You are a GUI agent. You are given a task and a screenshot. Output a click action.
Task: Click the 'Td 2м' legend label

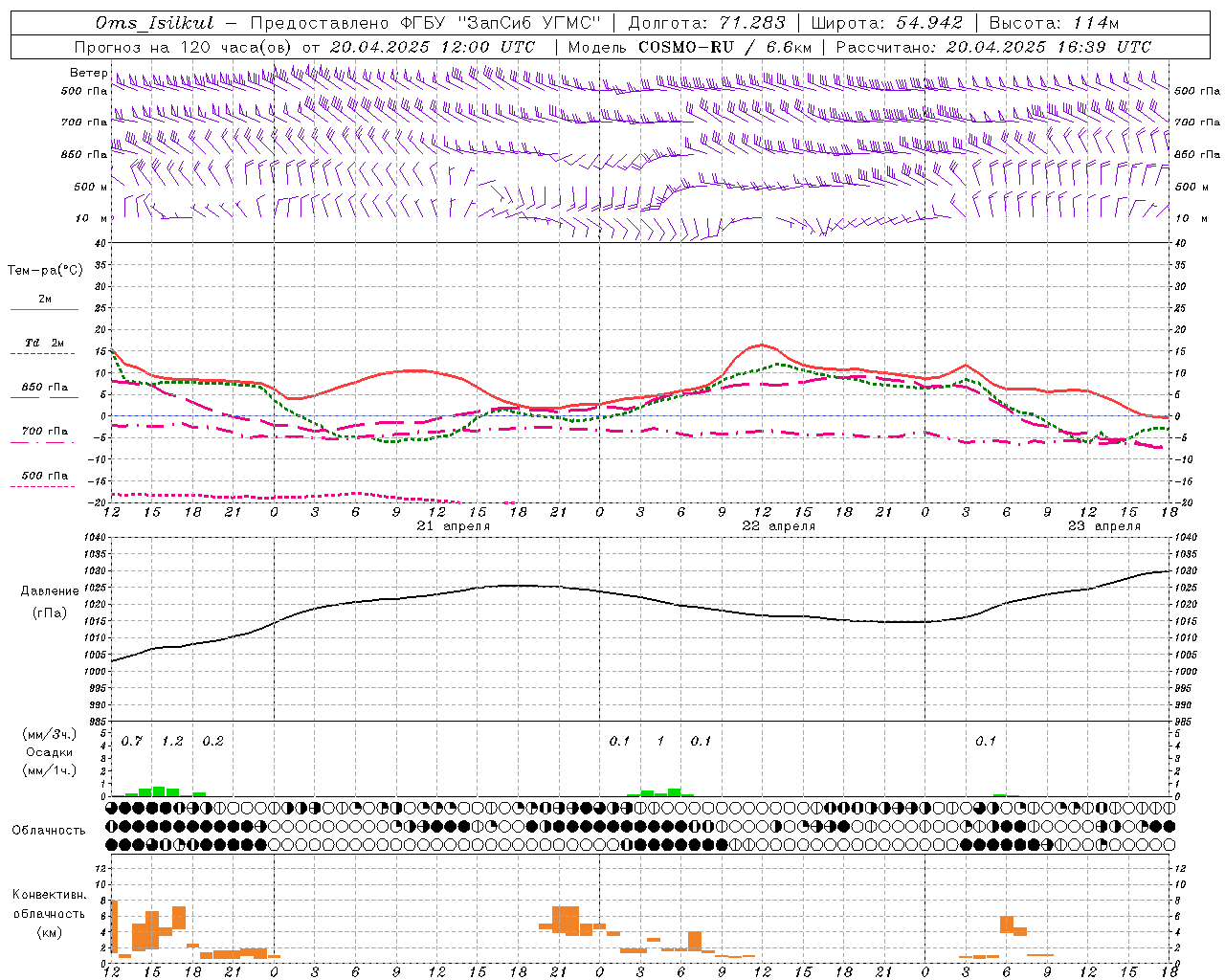click(x=44, y=343)
